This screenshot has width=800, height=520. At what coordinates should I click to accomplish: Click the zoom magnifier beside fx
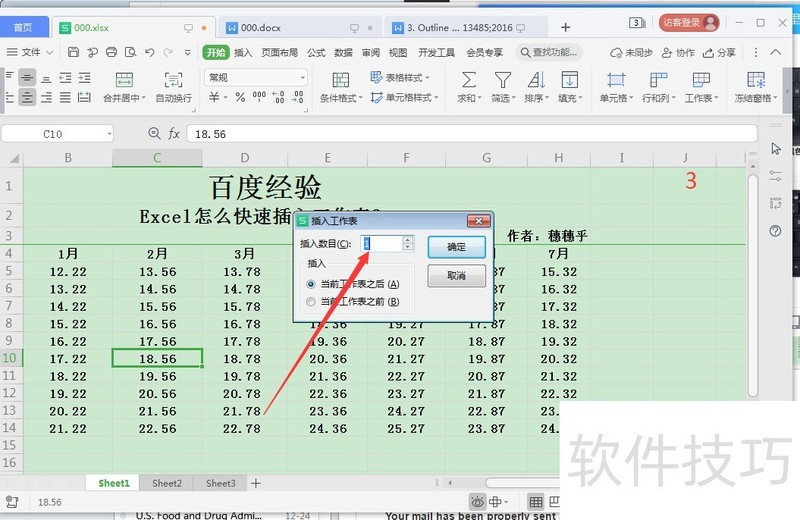(x=154, y=134)
